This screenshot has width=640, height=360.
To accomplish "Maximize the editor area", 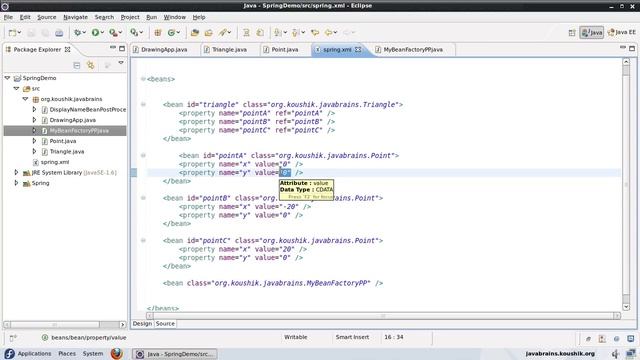I will point(632,49).
